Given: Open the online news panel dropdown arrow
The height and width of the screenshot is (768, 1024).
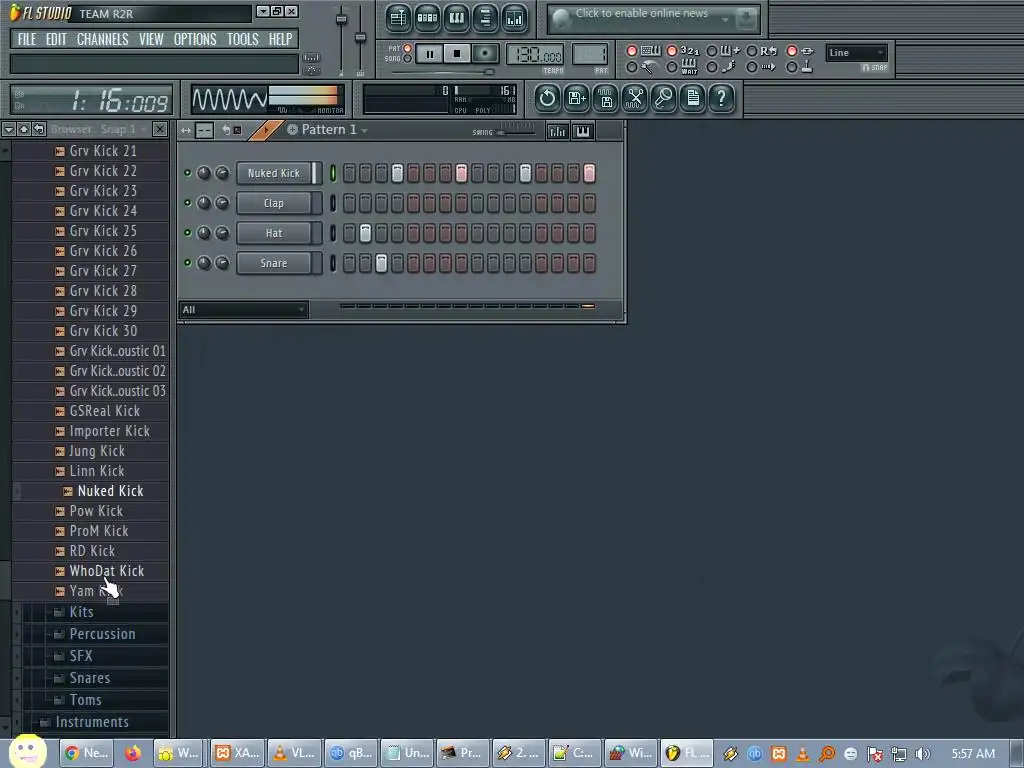Looking at the screenshot, I should [x=725, y=20].
